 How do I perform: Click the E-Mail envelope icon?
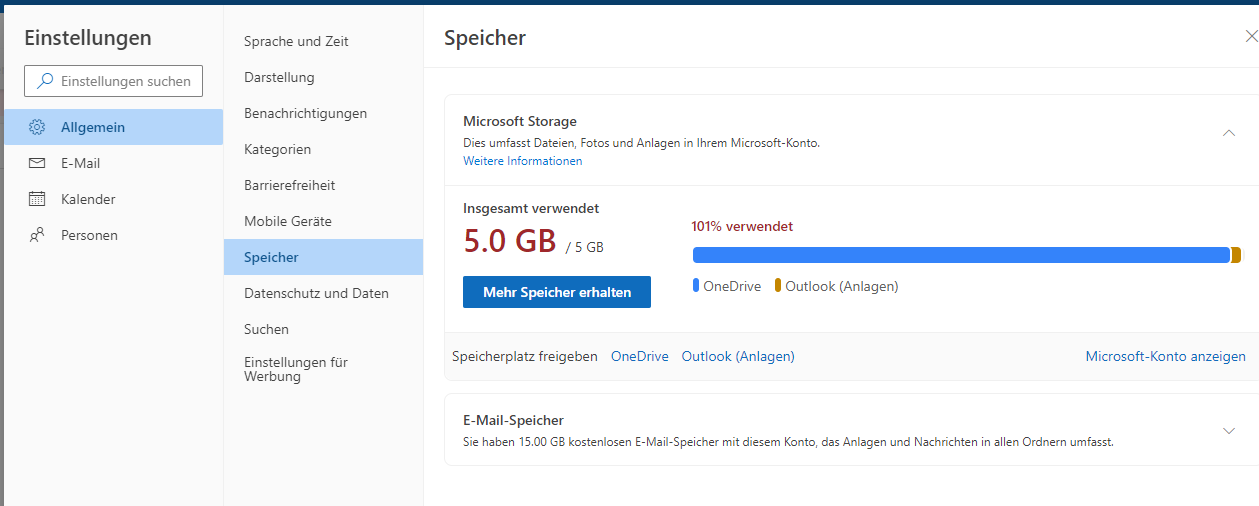(x=37, y=163)
